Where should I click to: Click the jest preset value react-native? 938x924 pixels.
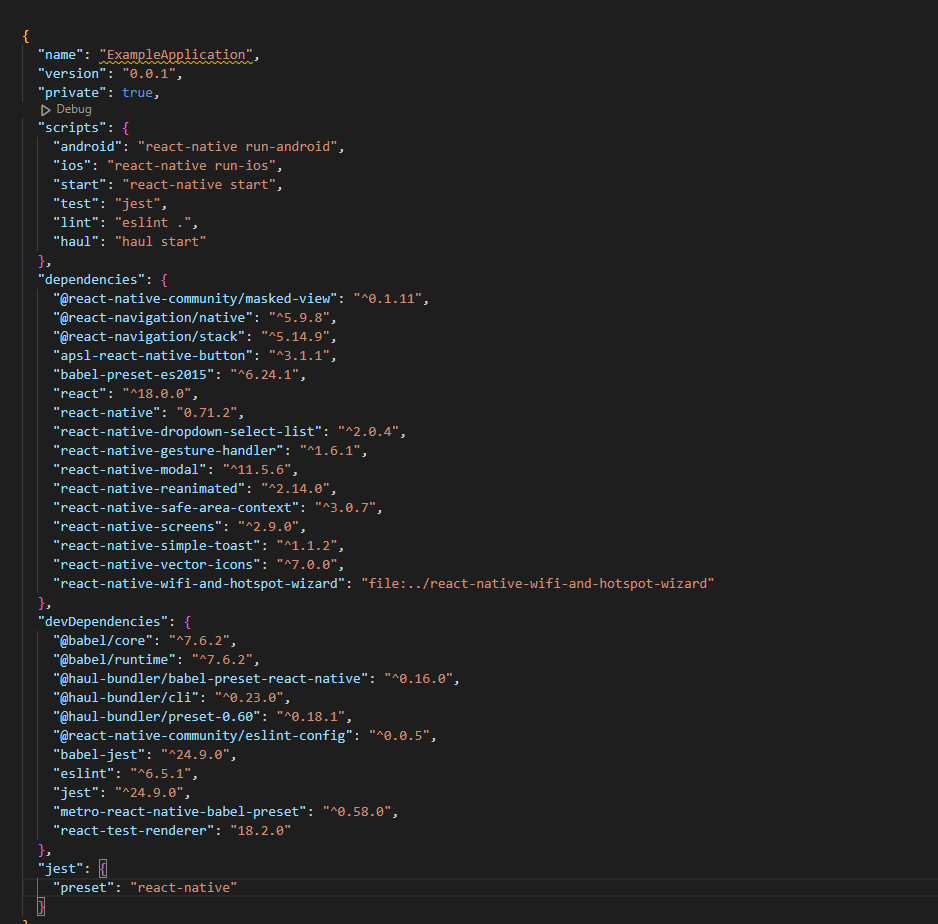click(x=183, y=887)
